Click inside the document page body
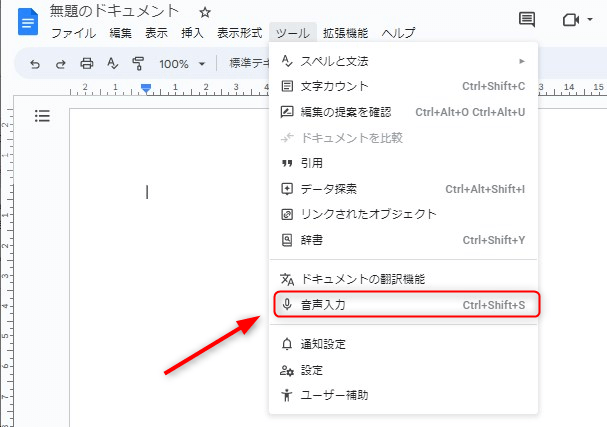 [170, 267]
